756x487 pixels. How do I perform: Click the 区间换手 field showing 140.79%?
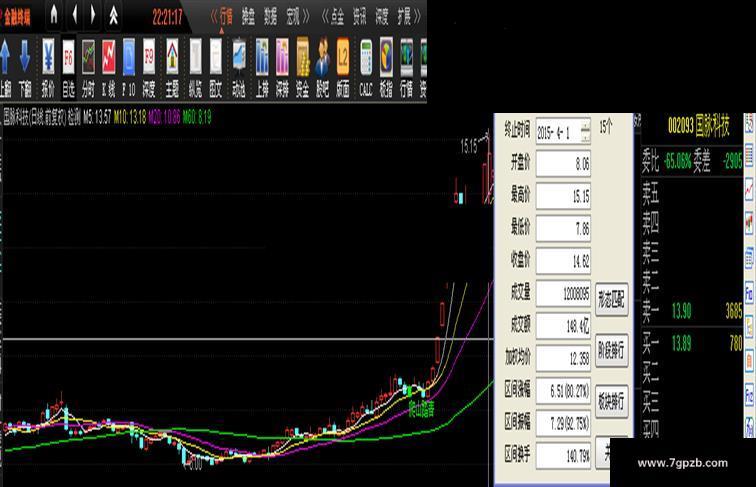[563, 455]
